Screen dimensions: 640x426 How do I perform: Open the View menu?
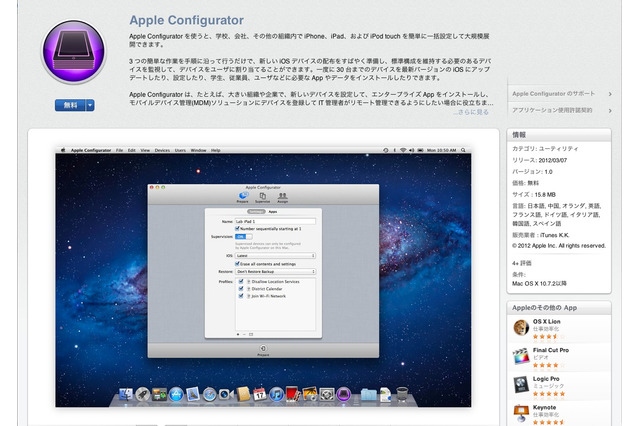145,150
